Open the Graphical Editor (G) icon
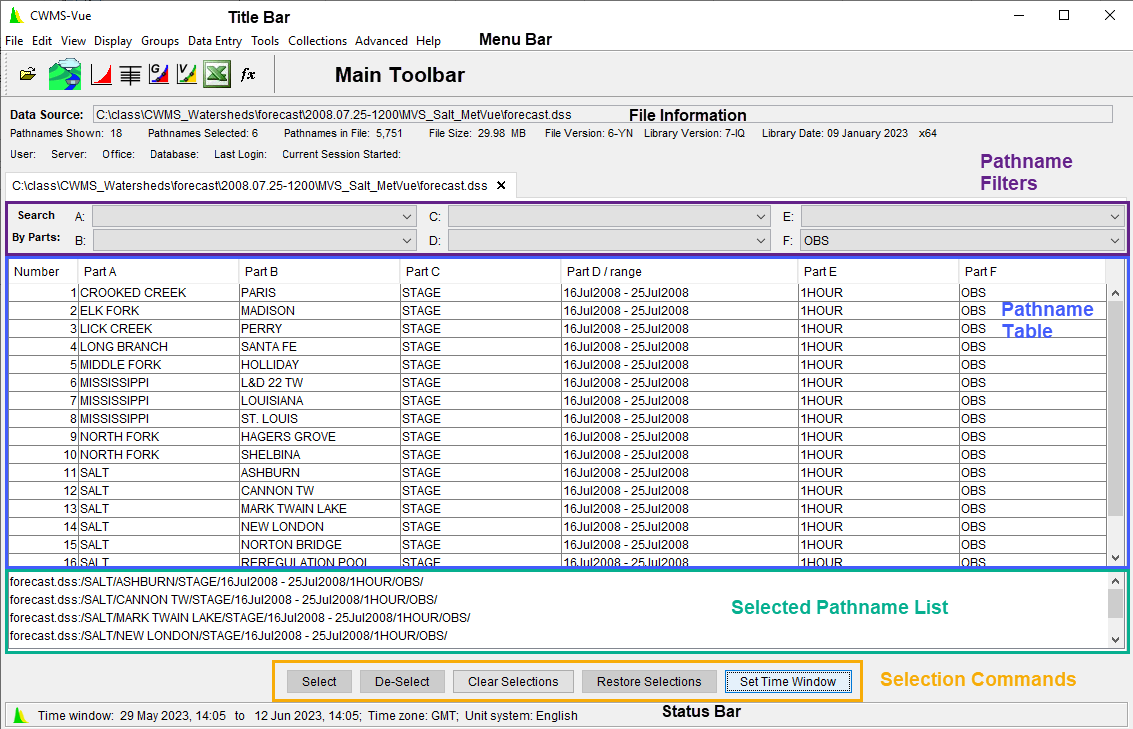The height and width of the screenshot is (729, 1133). pyautogui.click(x=158, y=74)
